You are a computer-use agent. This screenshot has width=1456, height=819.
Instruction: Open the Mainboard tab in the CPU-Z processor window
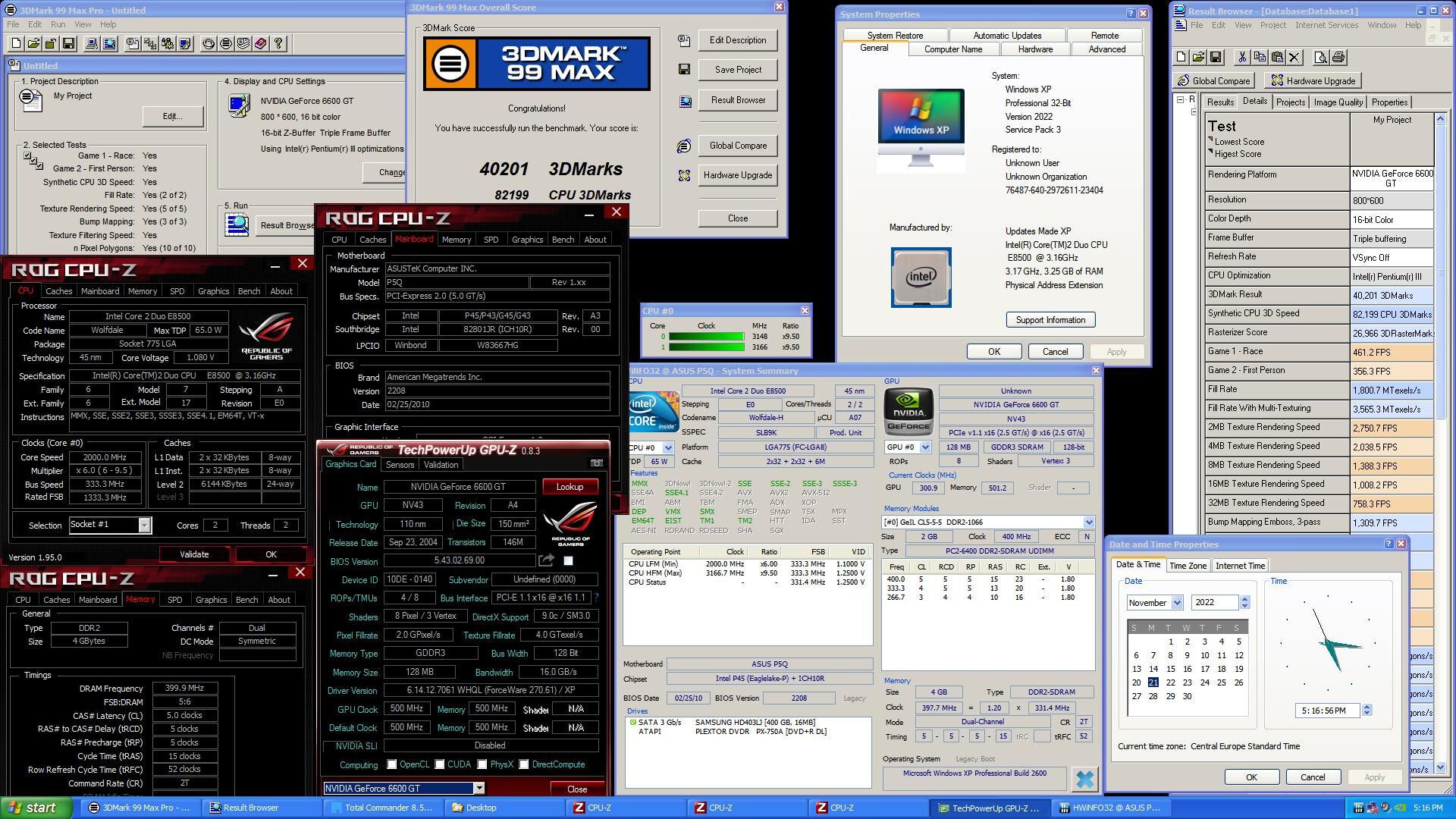tap(100, 291)
